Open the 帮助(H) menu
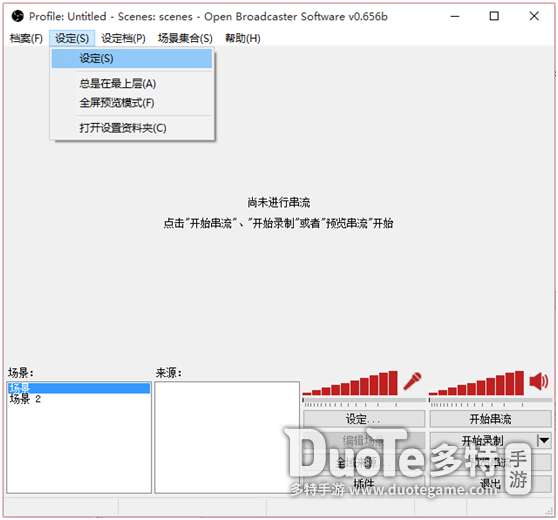This screenshot has height=520, width=558. 243,38
